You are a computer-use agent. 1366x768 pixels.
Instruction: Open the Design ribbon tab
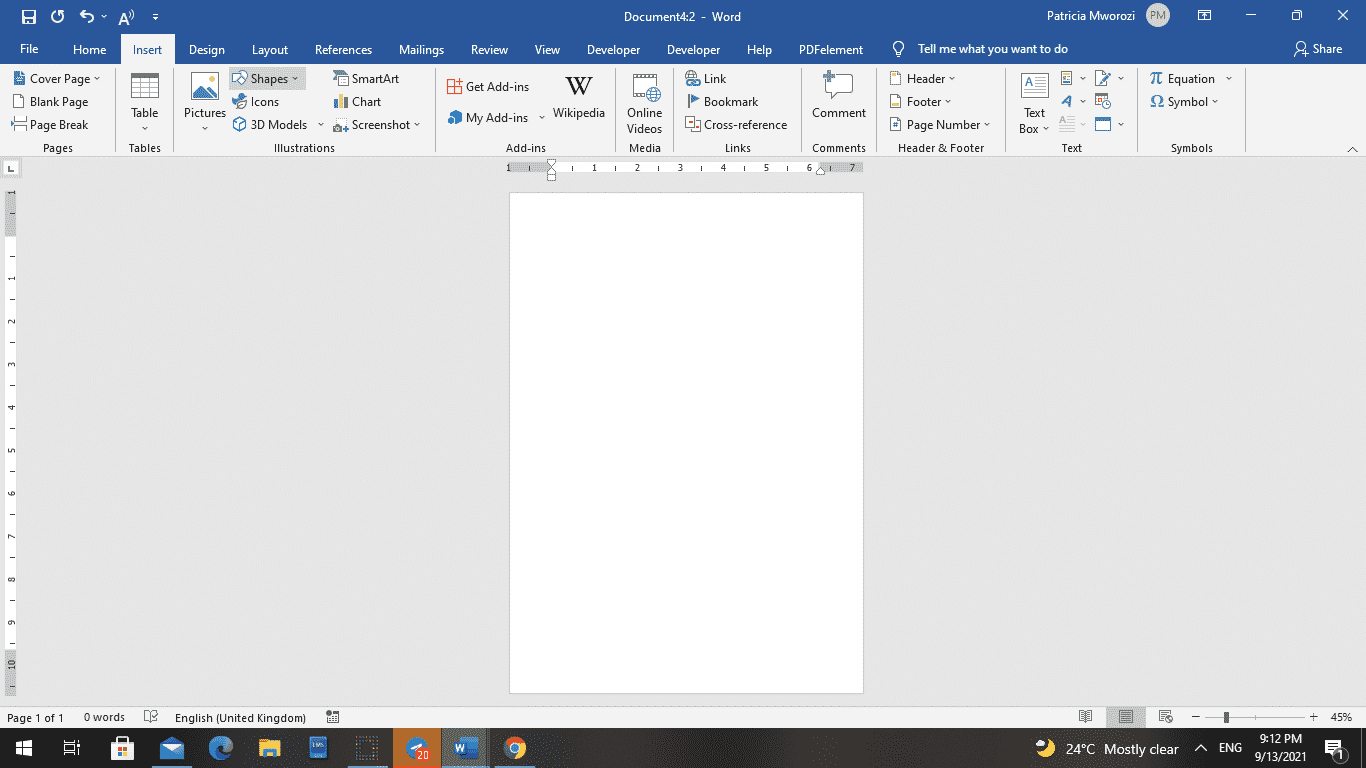coord(207,48)
